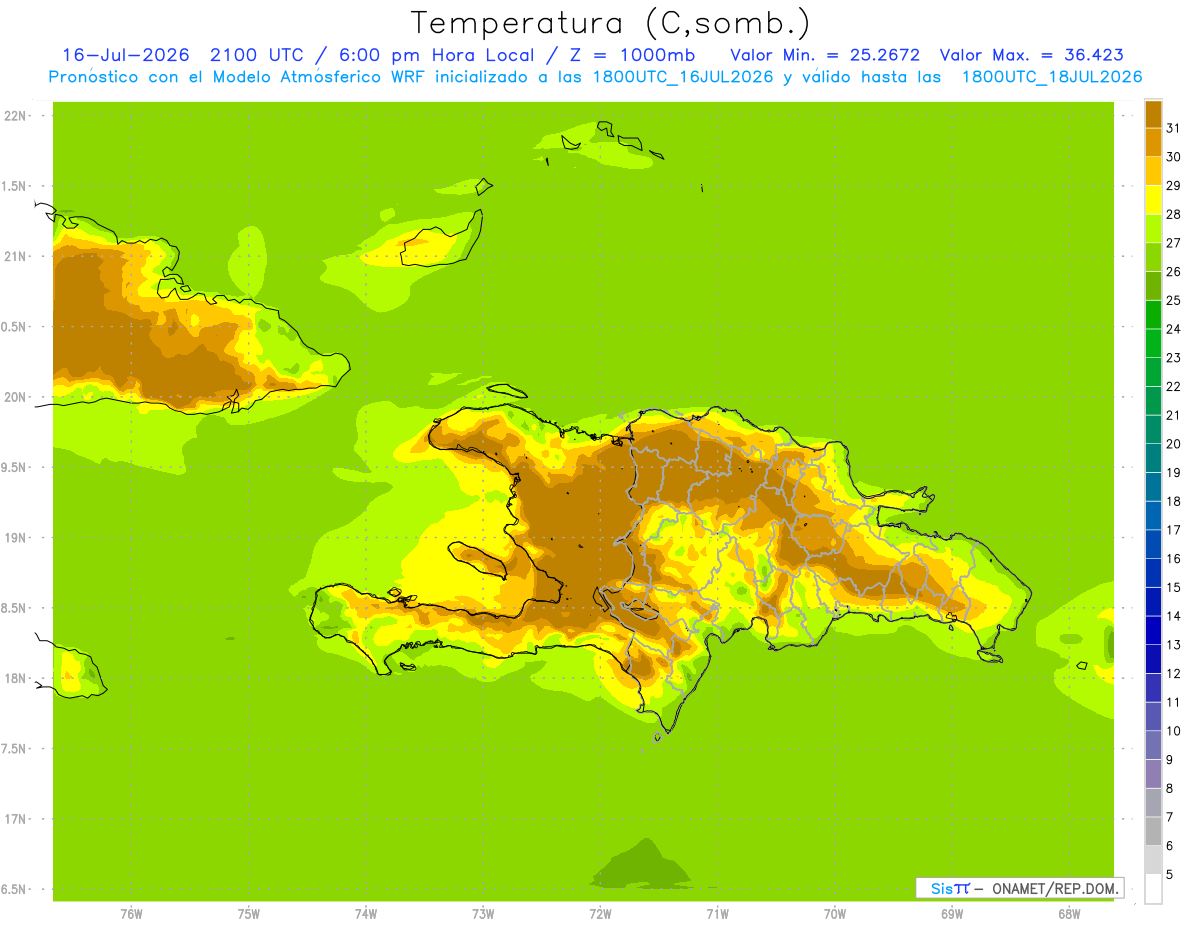Pick the purple swatch between 8 and 9
1200x927 pixels.
click(x=1153, y=774)
